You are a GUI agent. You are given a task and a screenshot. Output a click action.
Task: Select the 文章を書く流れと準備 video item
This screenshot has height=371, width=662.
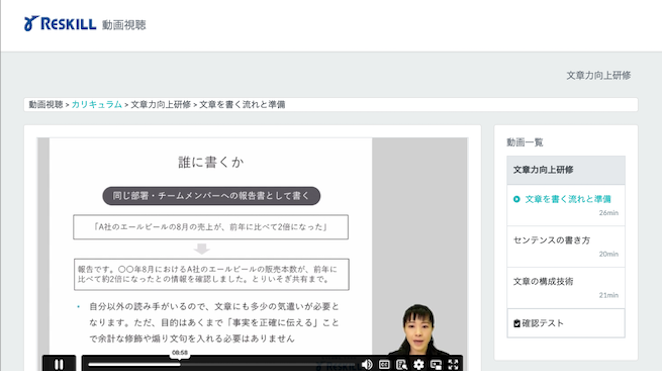click(566, 205)
